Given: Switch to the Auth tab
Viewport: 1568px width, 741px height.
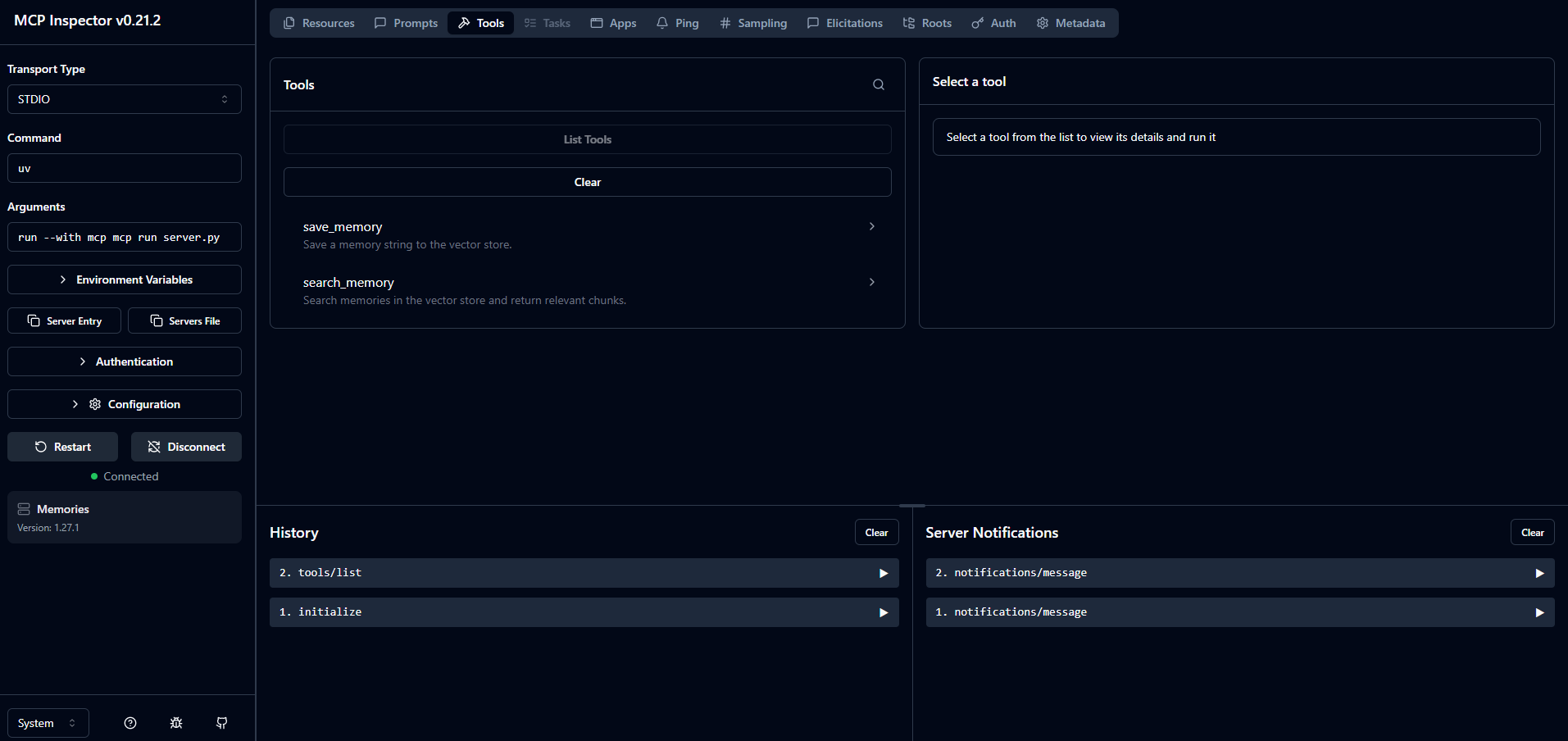Looking at the screenshot, I should 994,23.
